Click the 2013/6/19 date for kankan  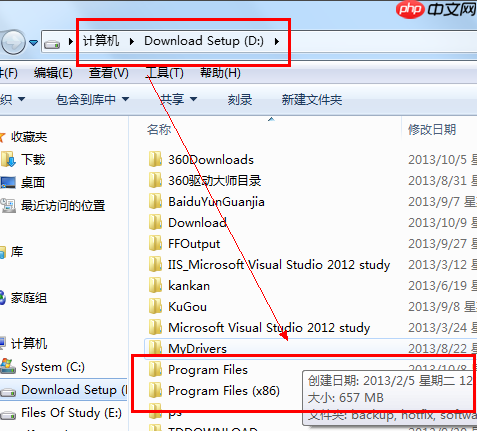click(437, 286)
